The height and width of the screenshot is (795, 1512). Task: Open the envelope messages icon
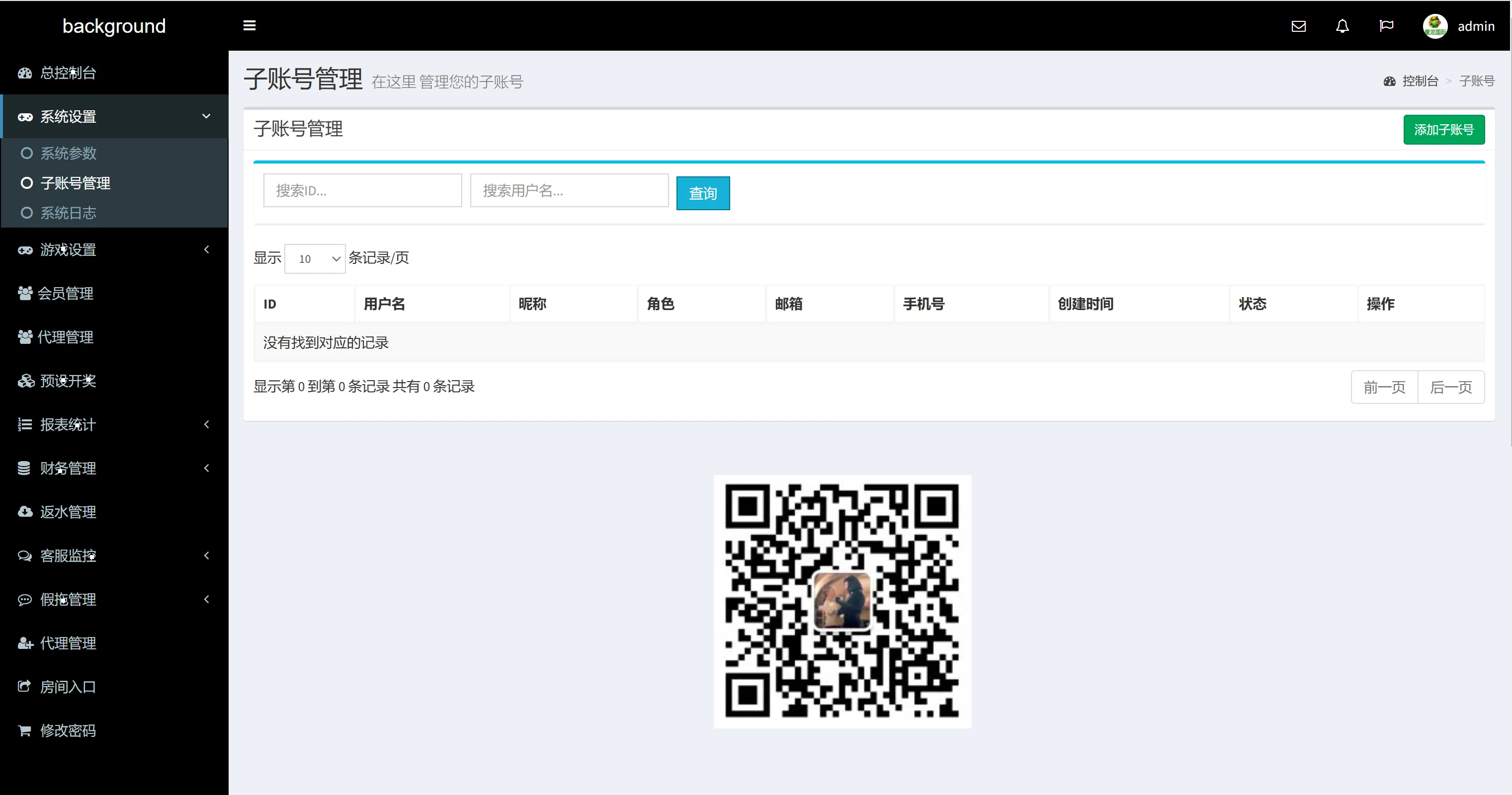(1298, 26)
